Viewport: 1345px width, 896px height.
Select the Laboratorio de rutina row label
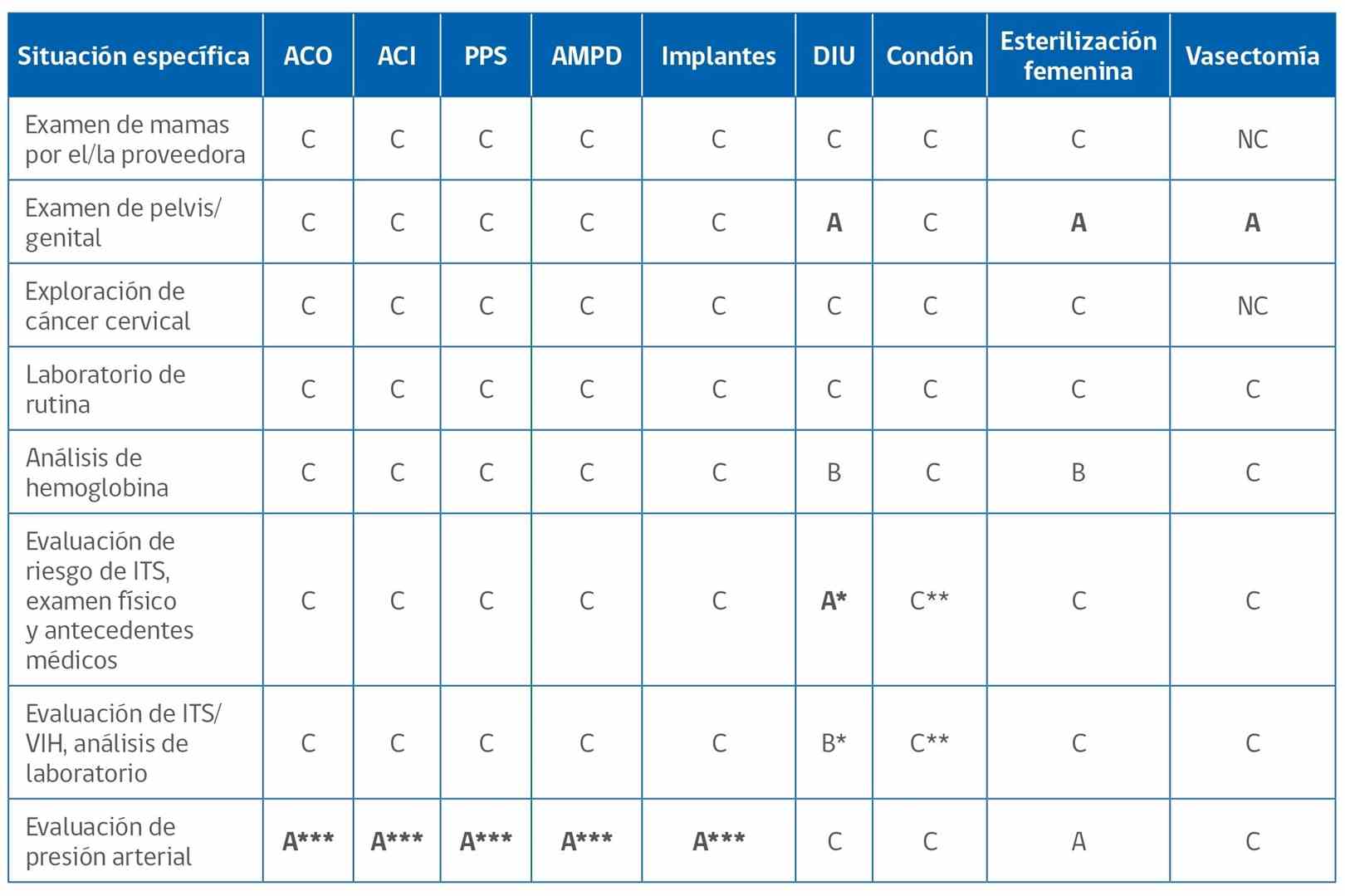pyautogui.click(x=105, y=389)
